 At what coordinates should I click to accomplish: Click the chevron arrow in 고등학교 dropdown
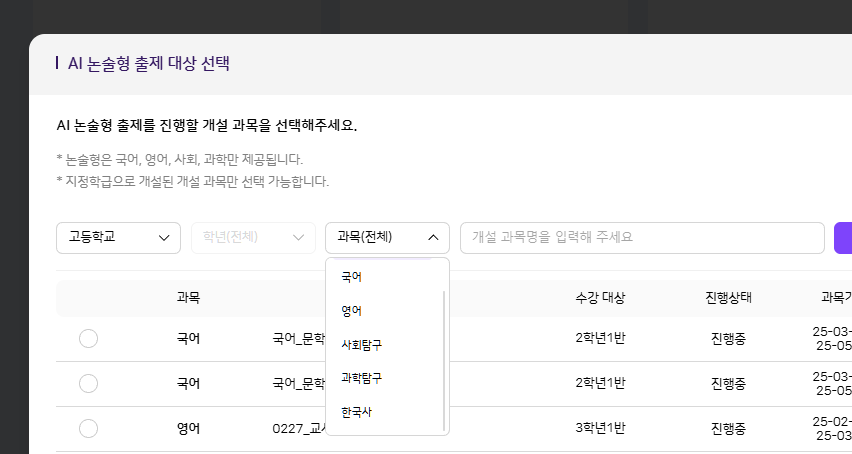164,238
